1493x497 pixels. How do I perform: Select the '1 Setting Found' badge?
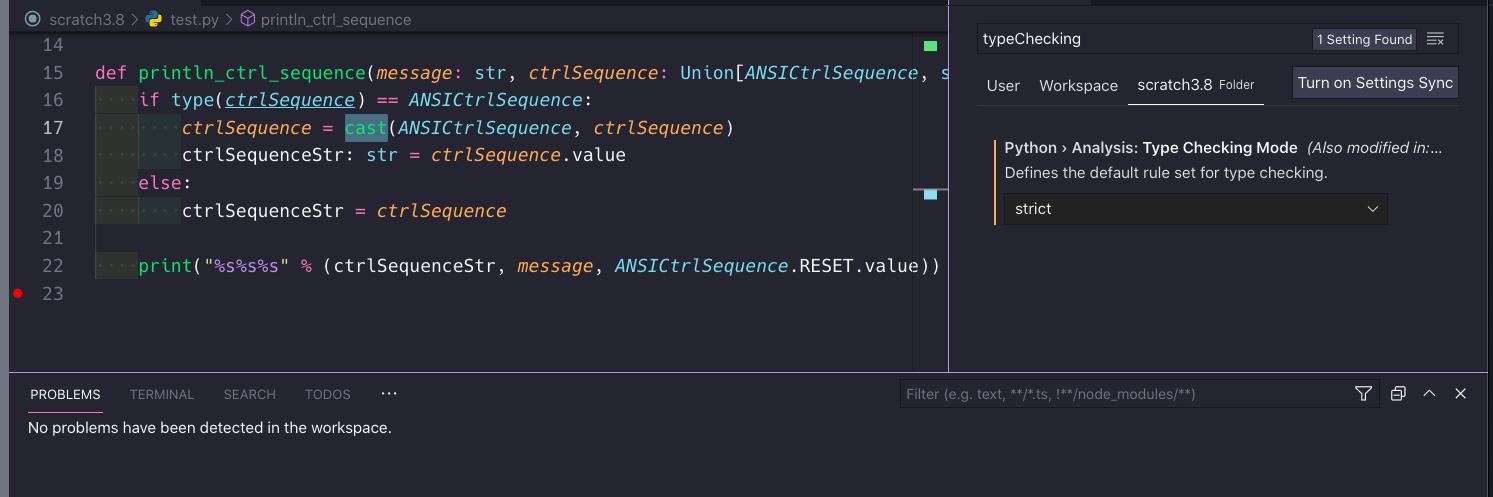click(1364, 39)
